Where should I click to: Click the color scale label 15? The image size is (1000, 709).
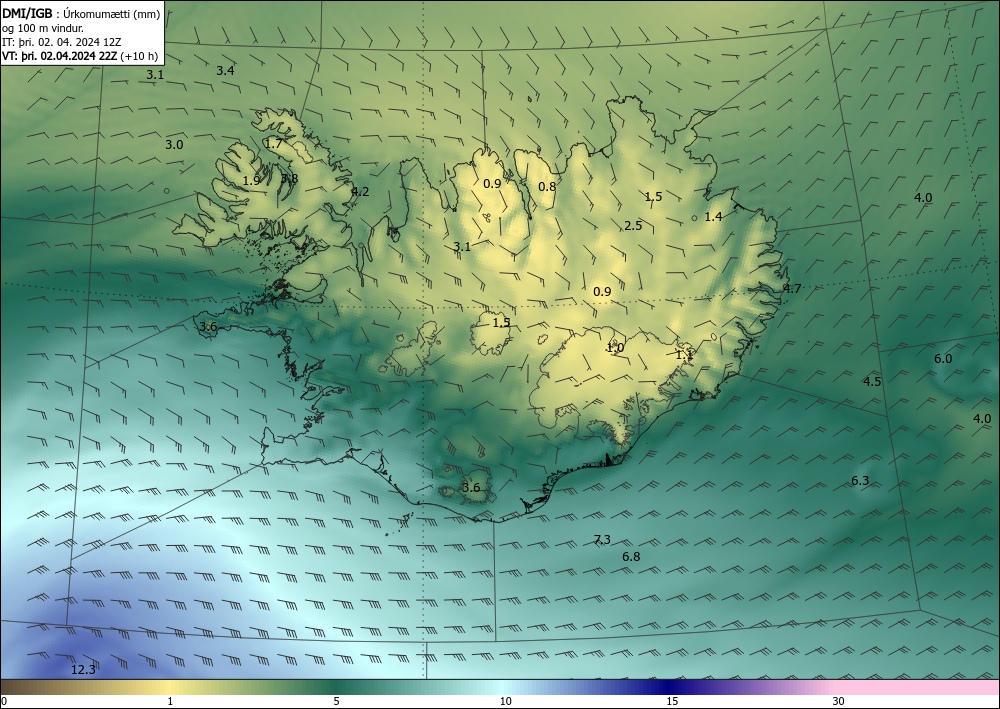coord(672,701)
